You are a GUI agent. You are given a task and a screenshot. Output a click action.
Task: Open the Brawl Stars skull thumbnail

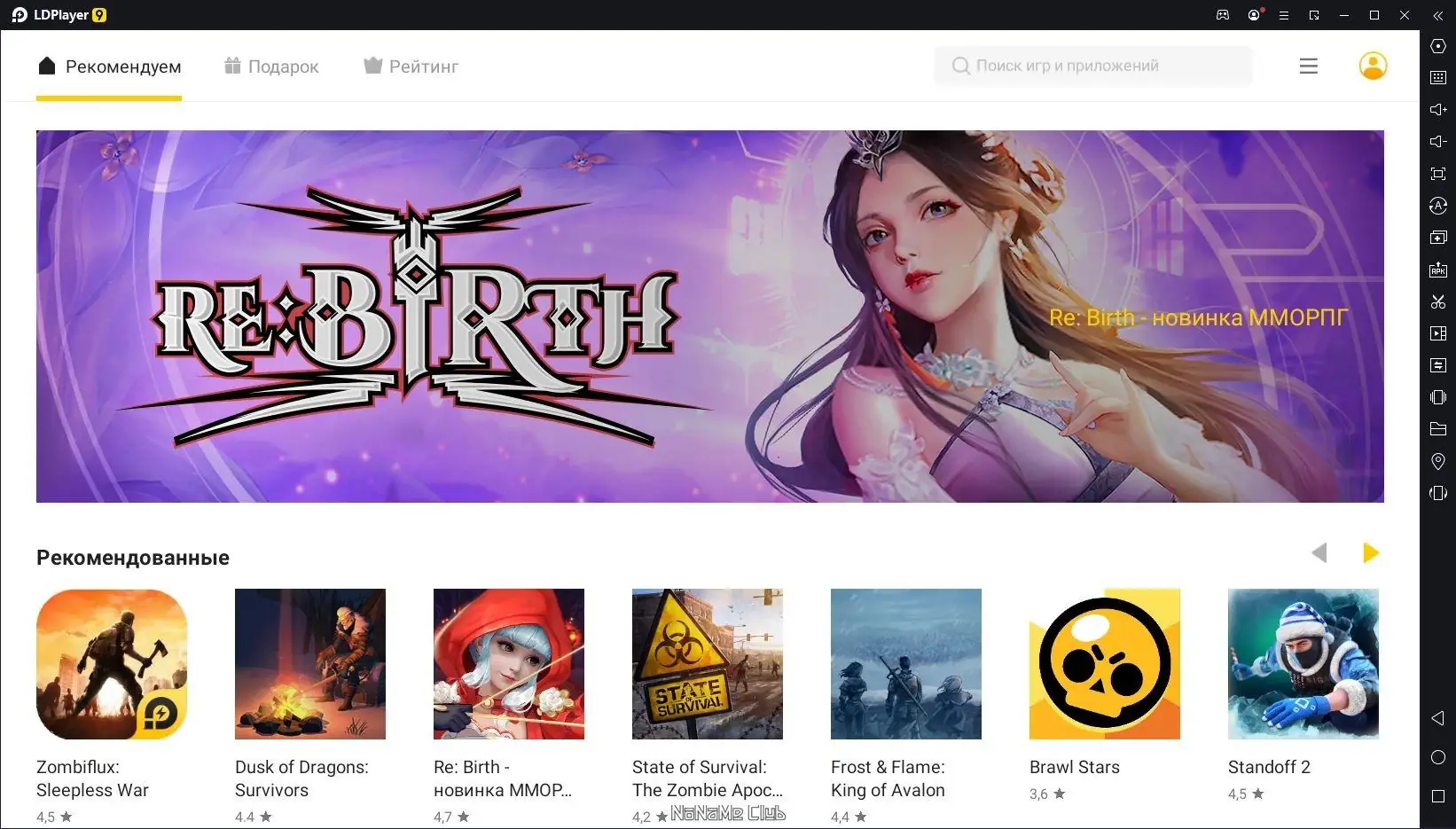1105,664
